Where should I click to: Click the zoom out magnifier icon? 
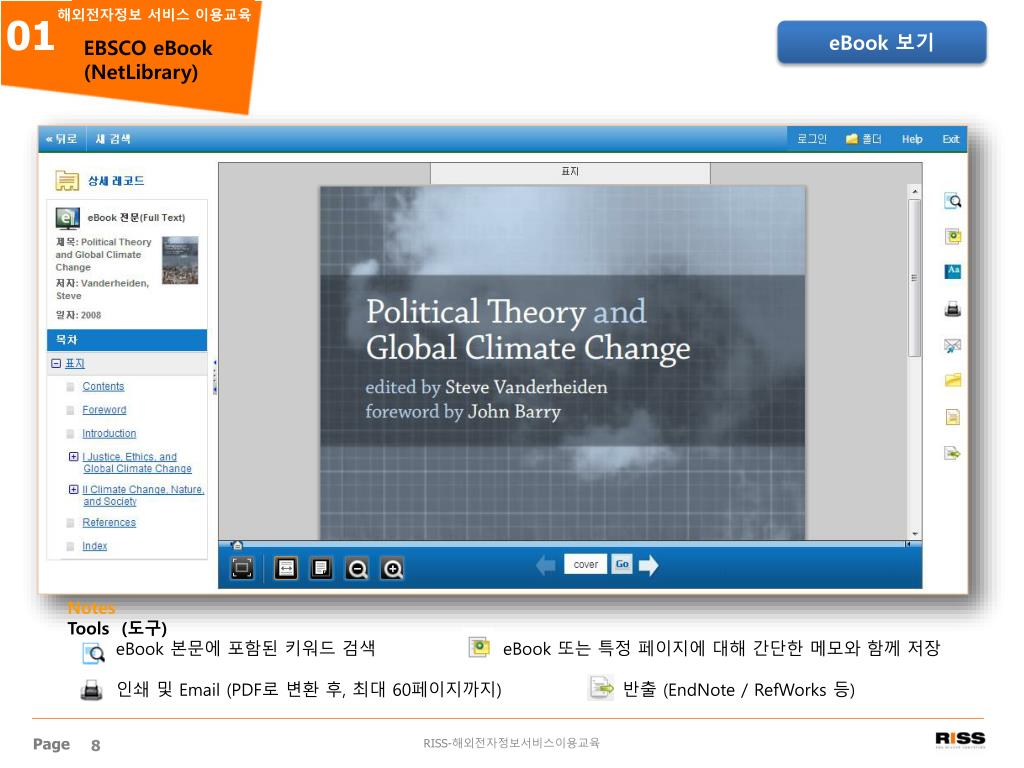[x=357, y=568]
